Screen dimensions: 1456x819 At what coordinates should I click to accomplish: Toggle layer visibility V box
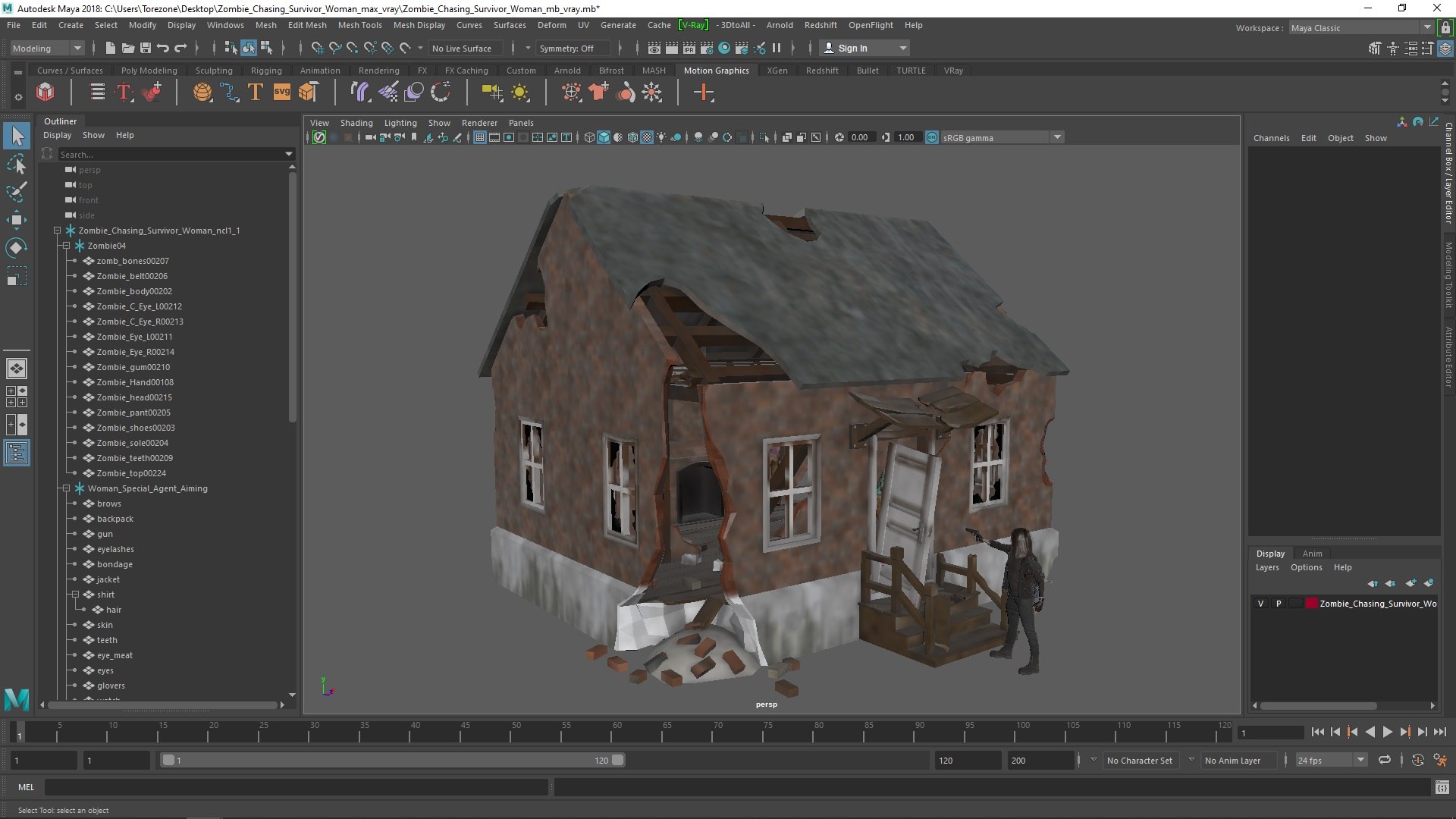pos(1261,604)
